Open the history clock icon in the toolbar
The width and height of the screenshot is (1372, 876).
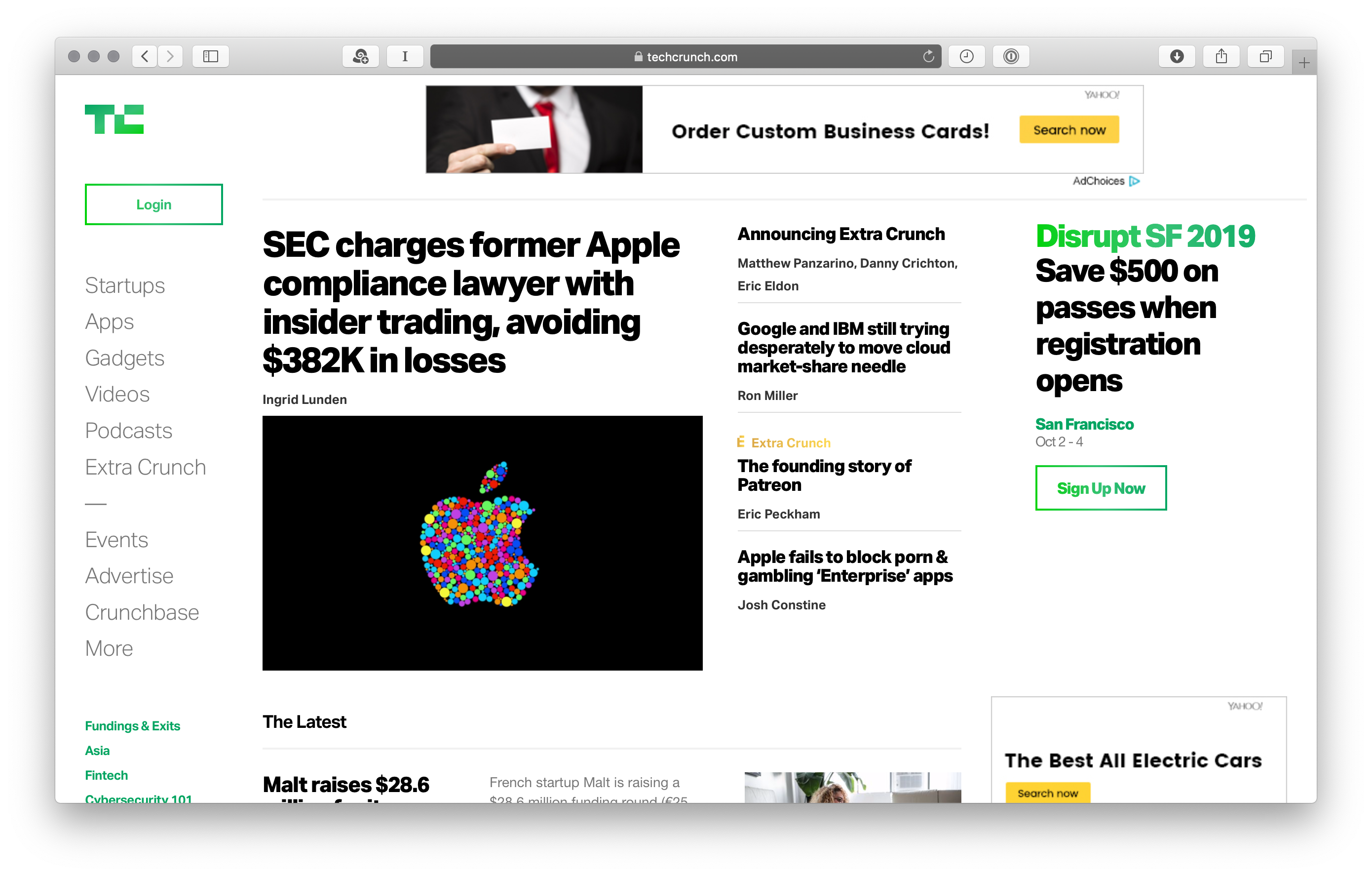966,56
